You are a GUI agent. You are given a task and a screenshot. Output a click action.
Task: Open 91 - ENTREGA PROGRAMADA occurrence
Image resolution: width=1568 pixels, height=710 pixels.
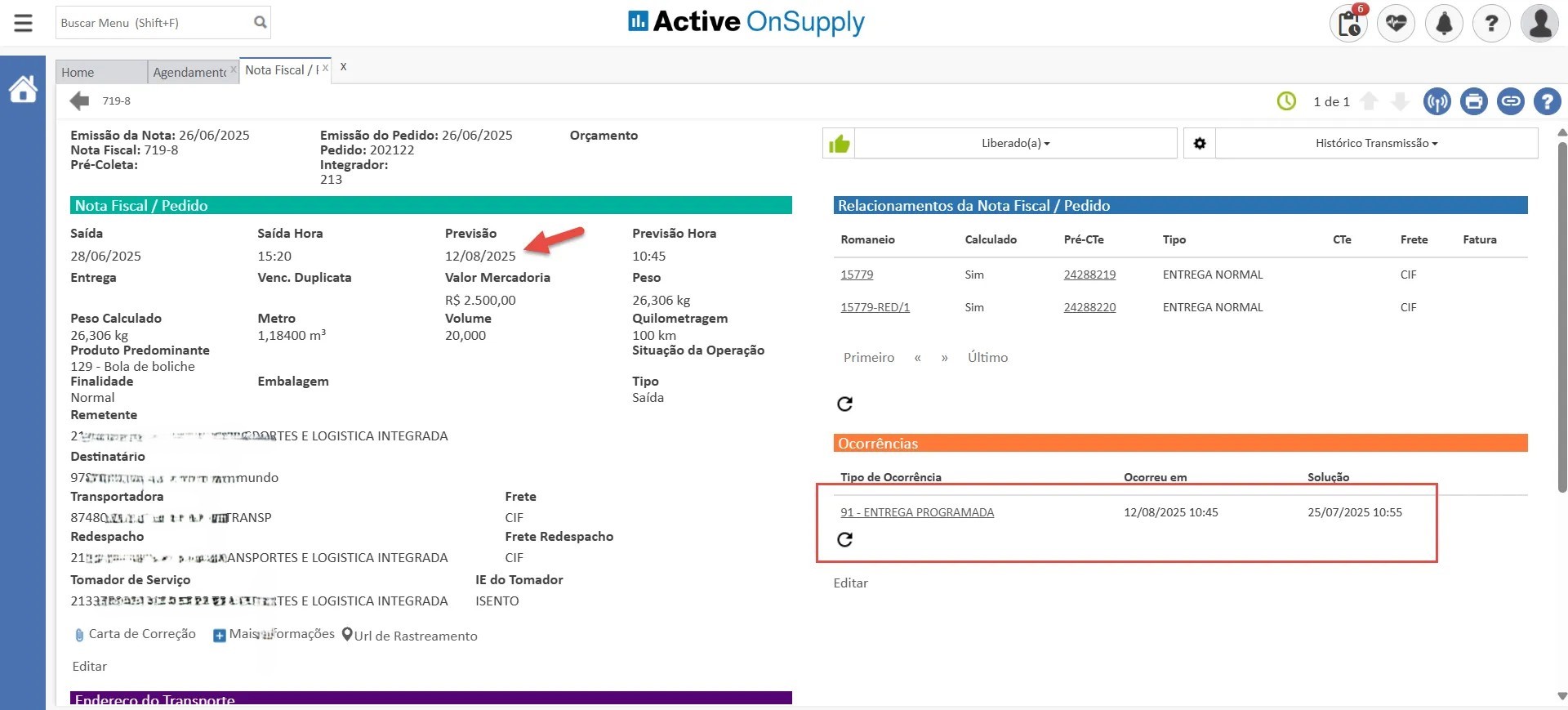click(x=917, y=512)
